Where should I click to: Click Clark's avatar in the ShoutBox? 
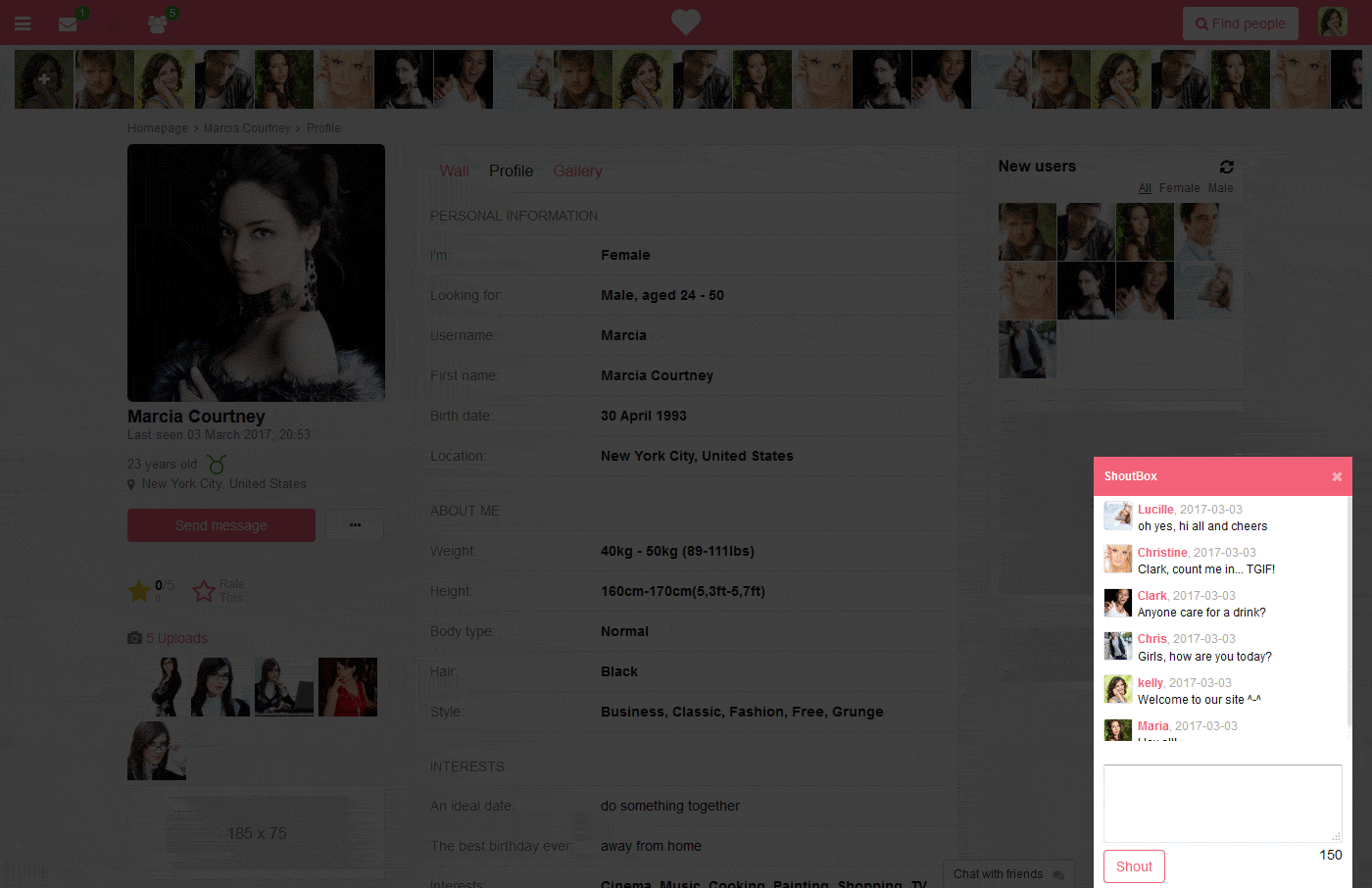click(1118, 602)
